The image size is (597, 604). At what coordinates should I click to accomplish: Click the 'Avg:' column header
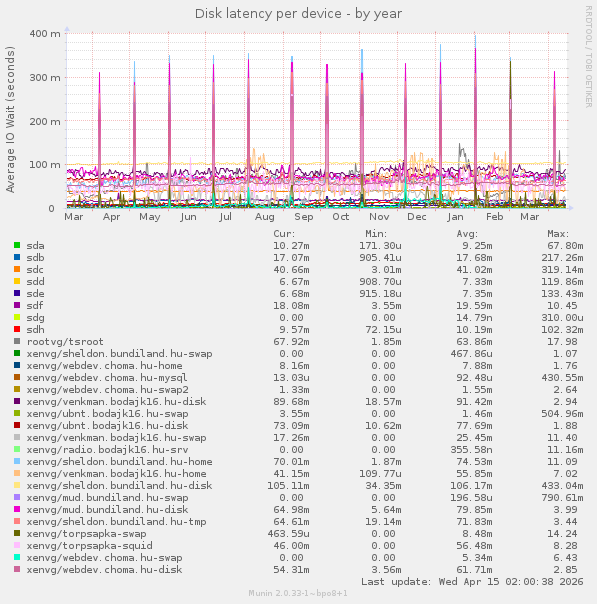467,234
